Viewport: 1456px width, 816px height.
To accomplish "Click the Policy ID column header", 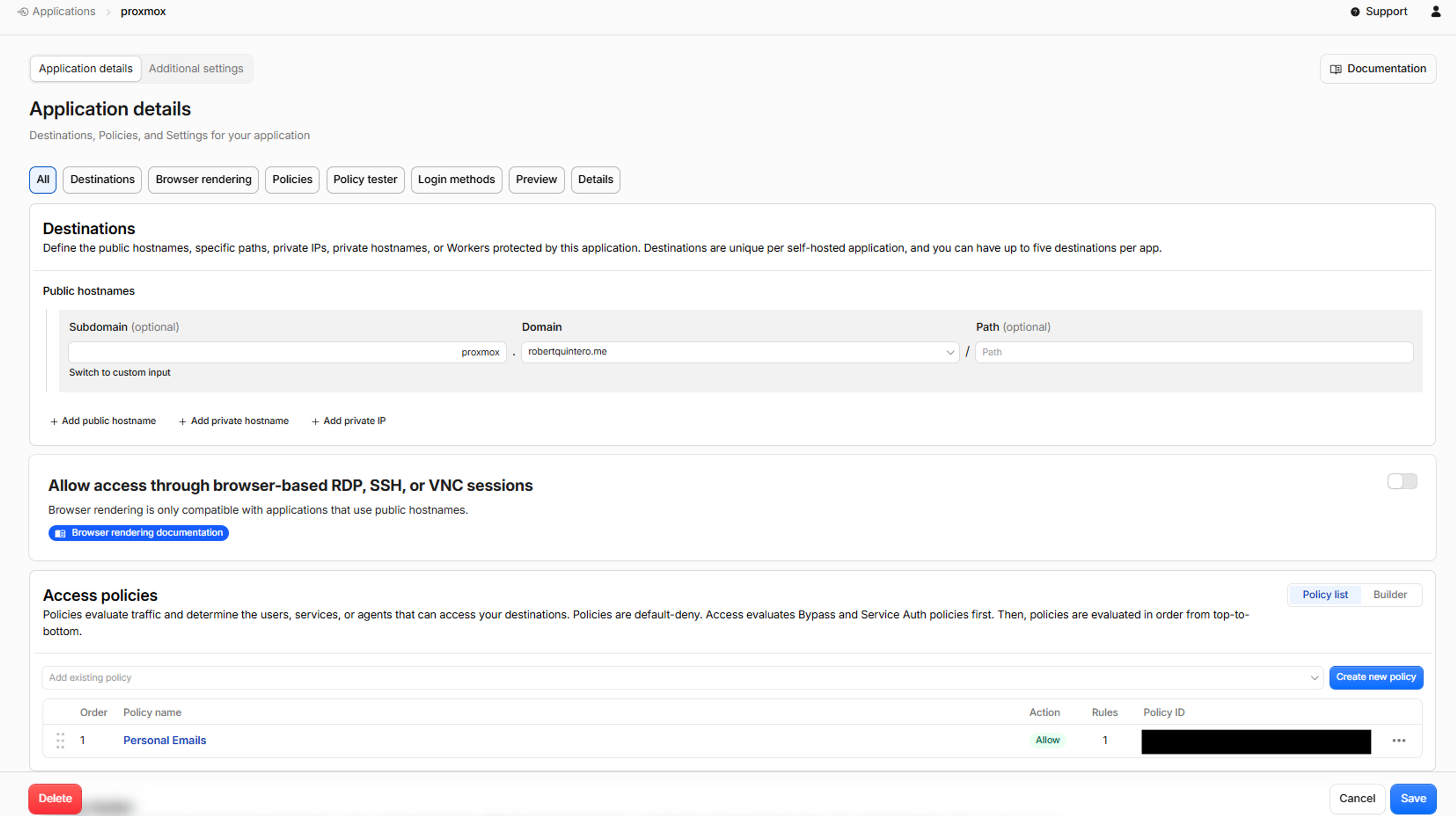I will tap(1164, 713).
